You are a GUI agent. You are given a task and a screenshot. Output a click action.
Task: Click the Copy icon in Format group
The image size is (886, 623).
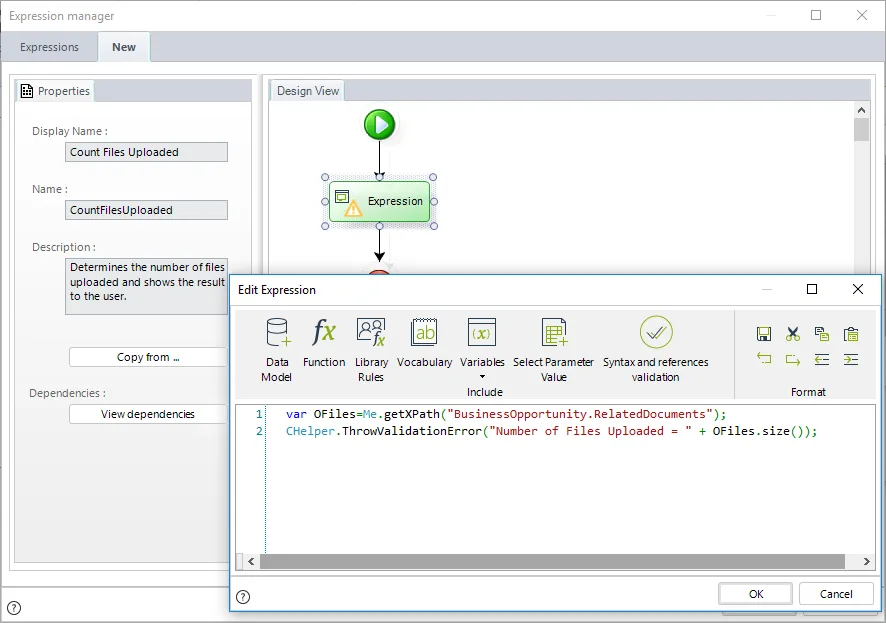pyautogui.click(x=822, y=334)
